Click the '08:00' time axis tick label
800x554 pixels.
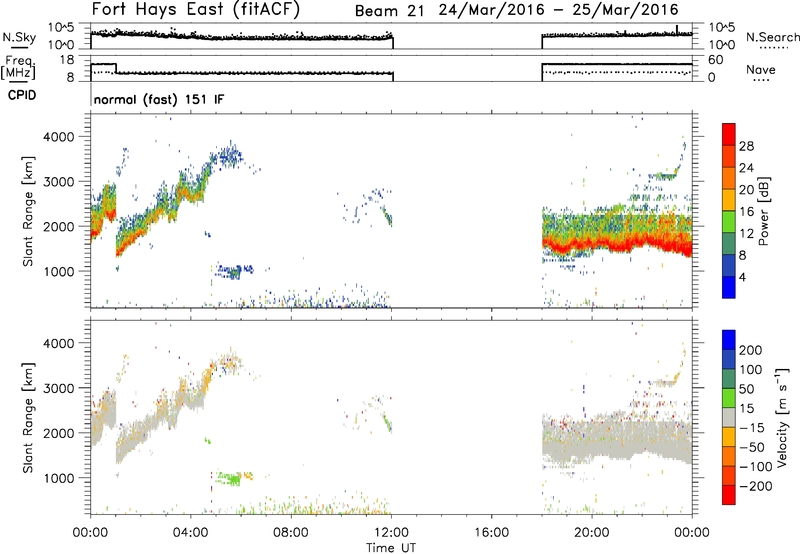pyautogui.click(x=291, y=533)
